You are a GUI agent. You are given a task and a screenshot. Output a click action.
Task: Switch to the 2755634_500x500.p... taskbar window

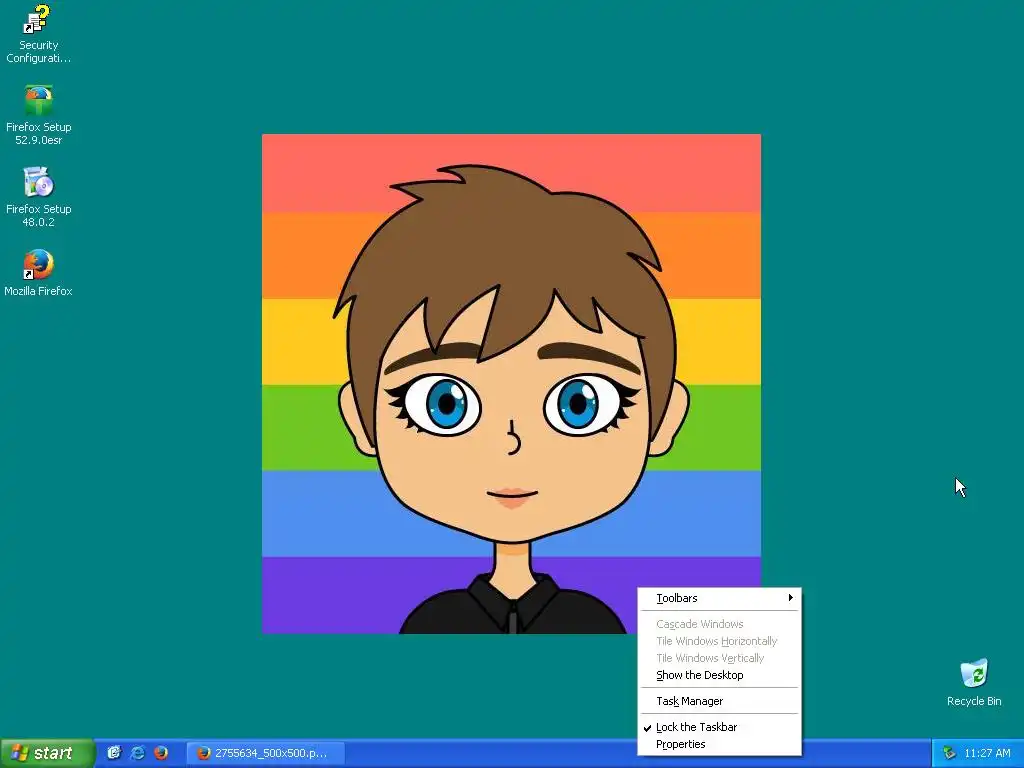click(x=265, y=753)
